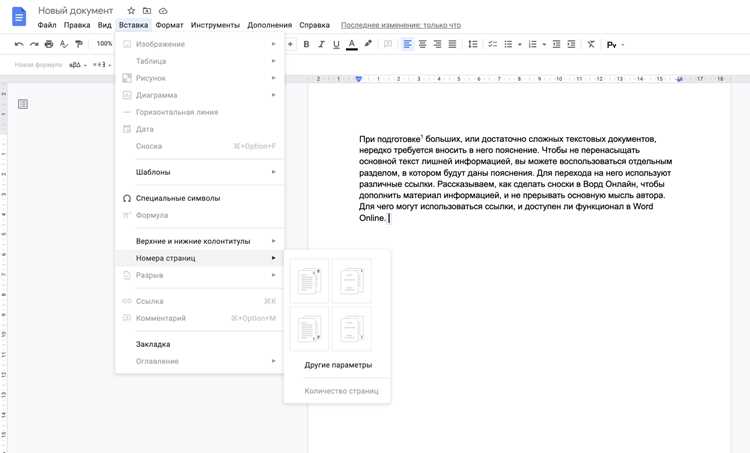This screenshot has height=453, width=750.
Task: Open the Правка menu
Action: click(77, 25)
